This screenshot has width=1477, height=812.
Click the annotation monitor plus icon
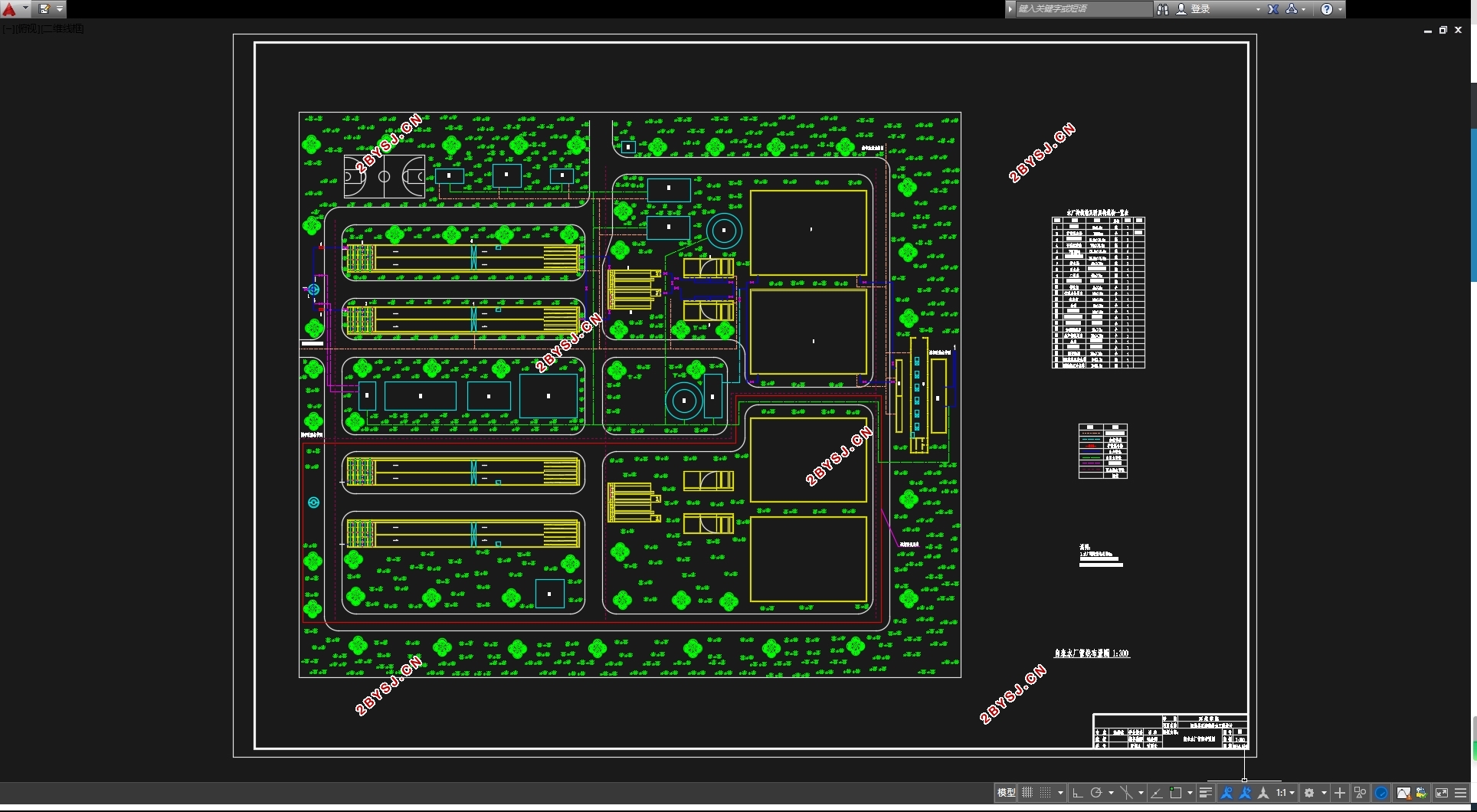(x=1340, y=793)
